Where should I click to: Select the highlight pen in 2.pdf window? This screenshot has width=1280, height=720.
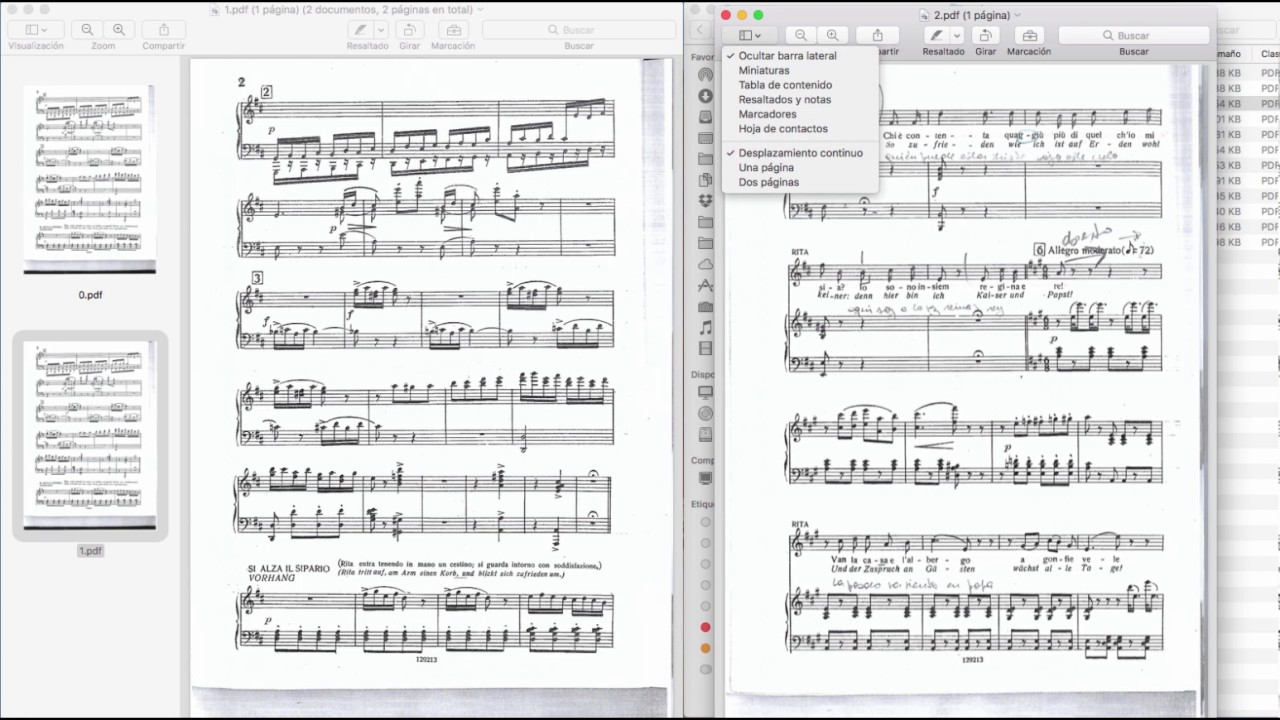[936, 35]
